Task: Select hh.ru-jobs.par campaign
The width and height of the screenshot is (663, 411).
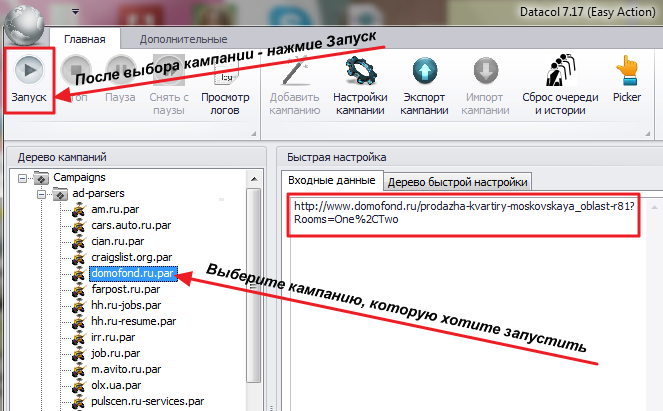Action: (x=126, y=306)
